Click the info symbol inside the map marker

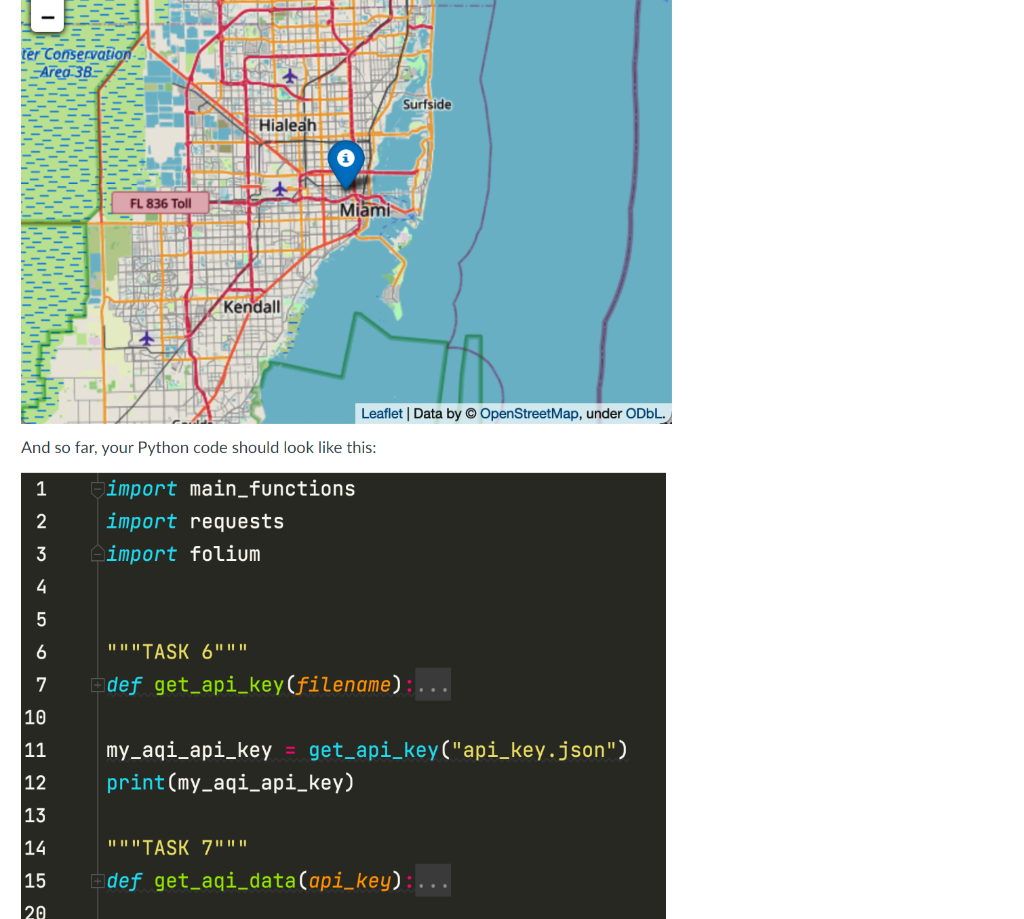[346, 158]
